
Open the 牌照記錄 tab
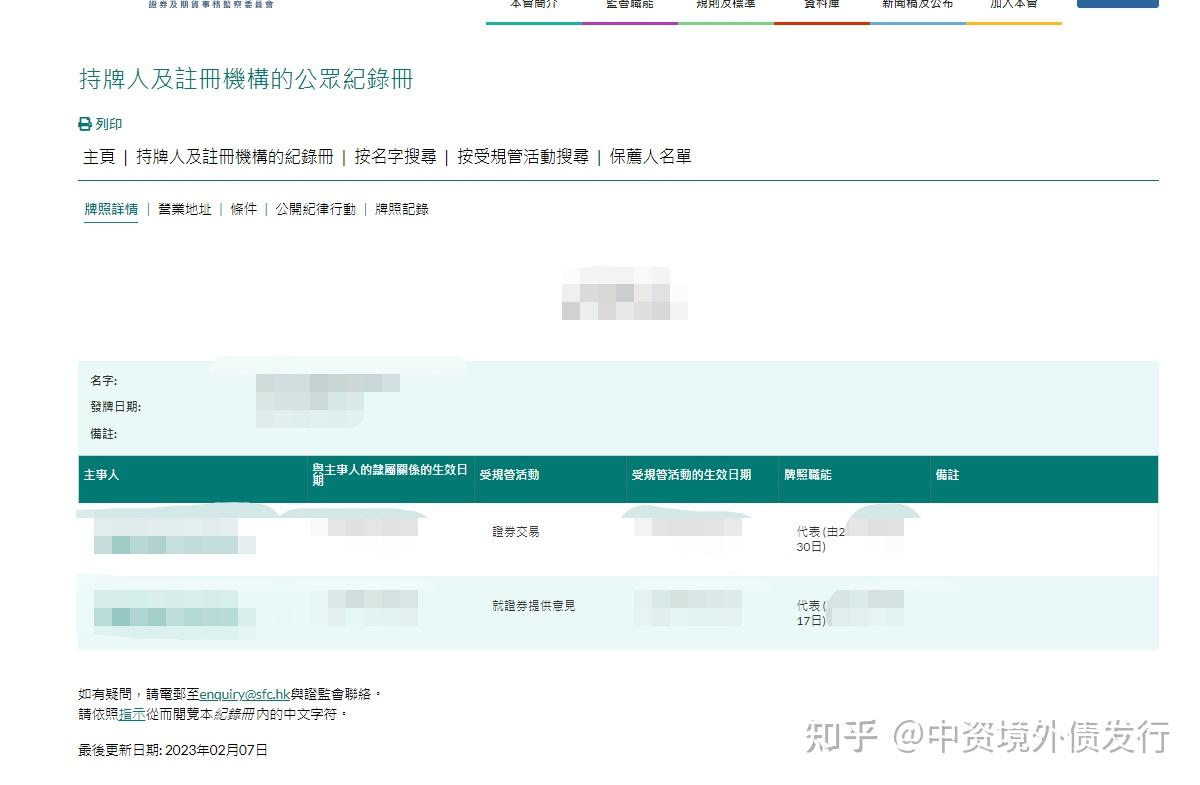click(402, 209)
